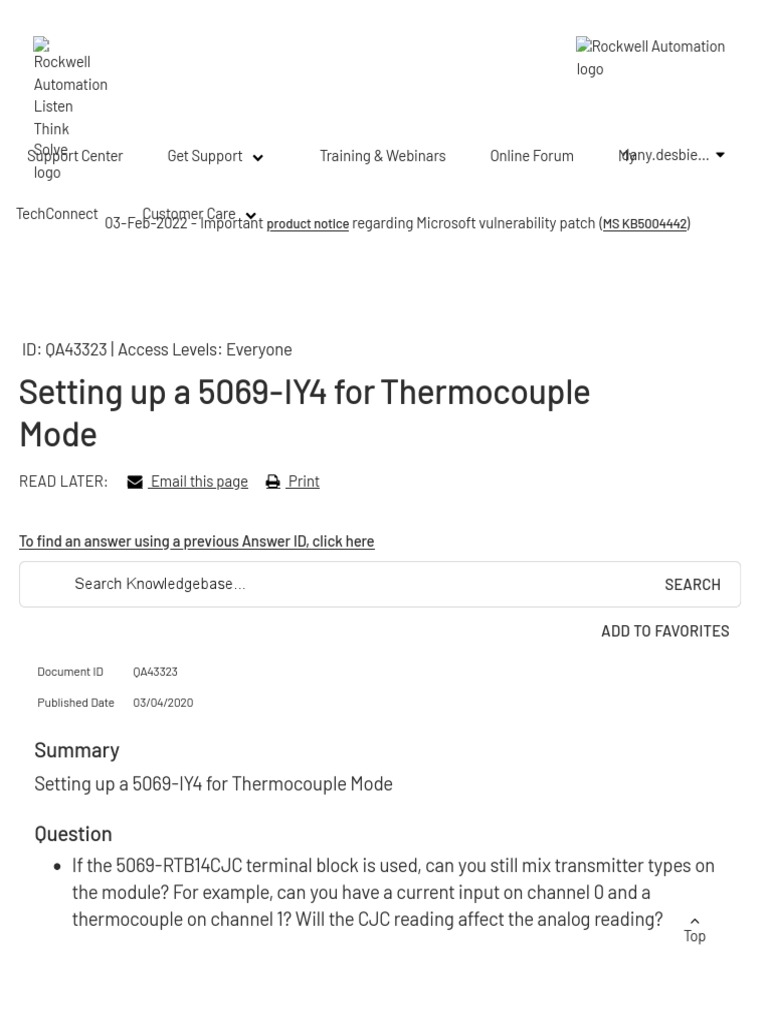Open the Support Center menu item

tap(75, 156)
